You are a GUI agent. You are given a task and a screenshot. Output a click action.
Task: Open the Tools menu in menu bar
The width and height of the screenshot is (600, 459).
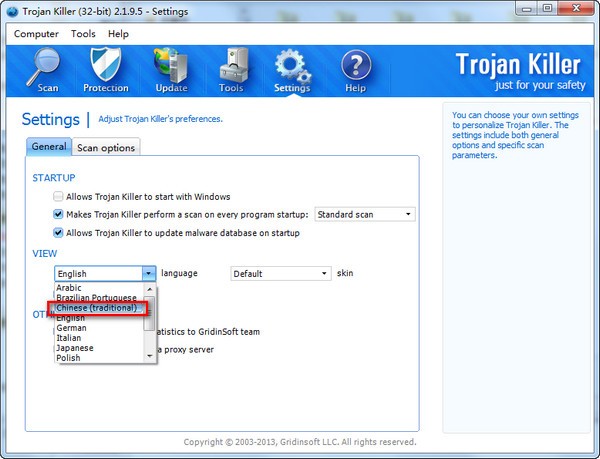coord(83,34)
